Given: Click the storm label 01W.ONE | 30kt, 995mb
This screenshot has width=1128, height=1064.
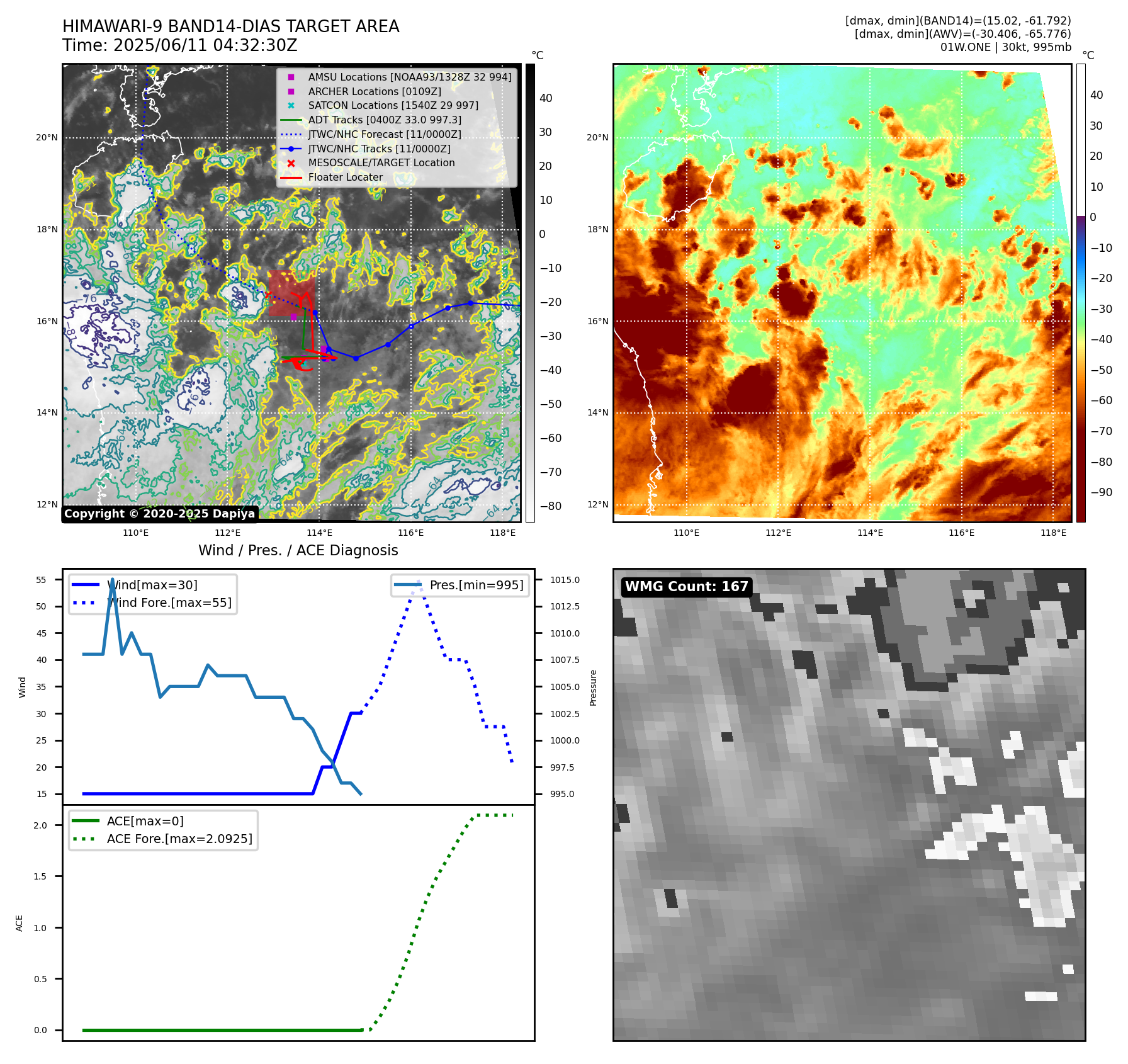Looking at the screenshot, I should tap(1005, 47).
